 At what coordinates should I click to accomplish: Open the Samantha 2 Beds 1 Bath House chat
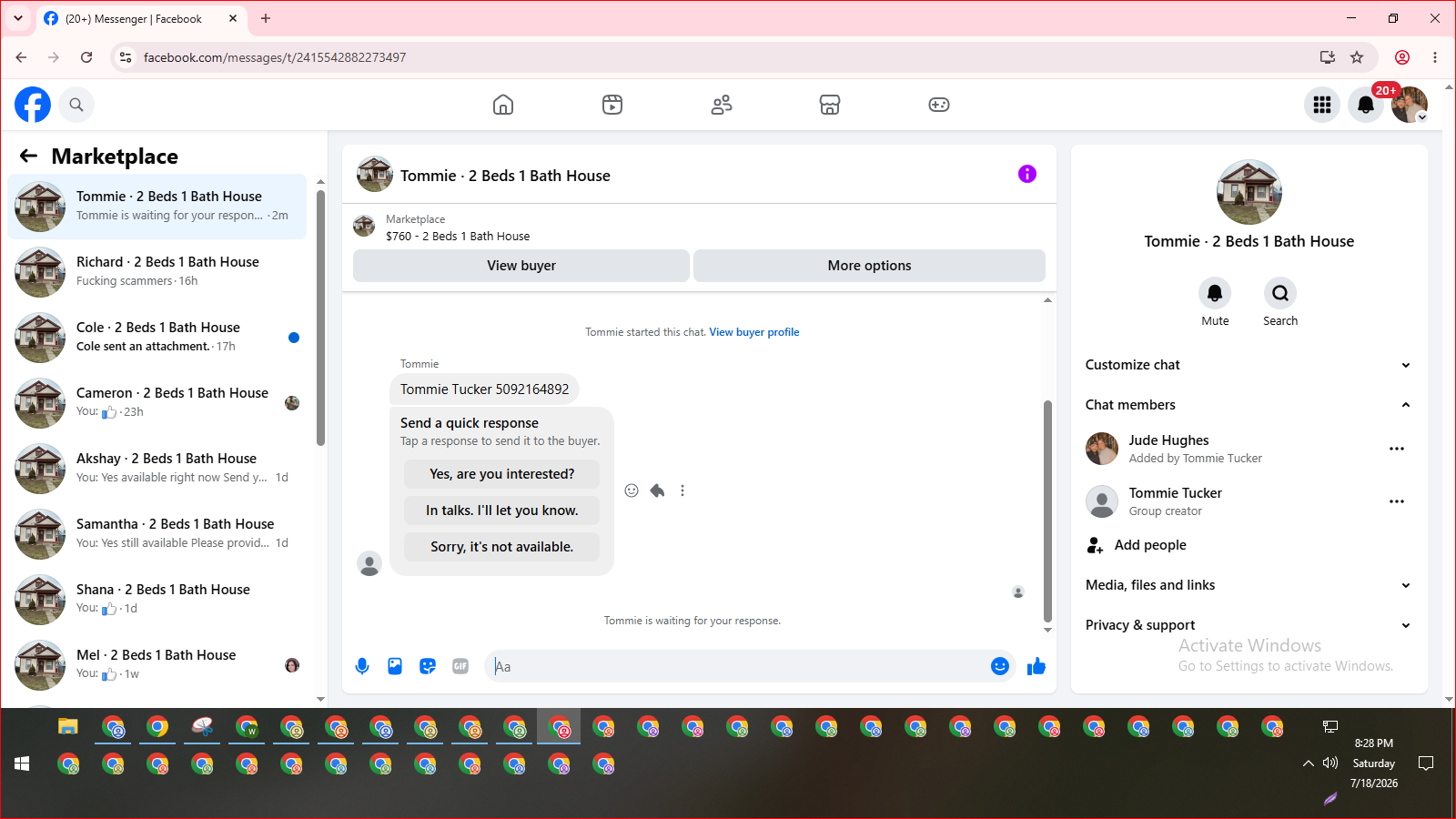157,534
